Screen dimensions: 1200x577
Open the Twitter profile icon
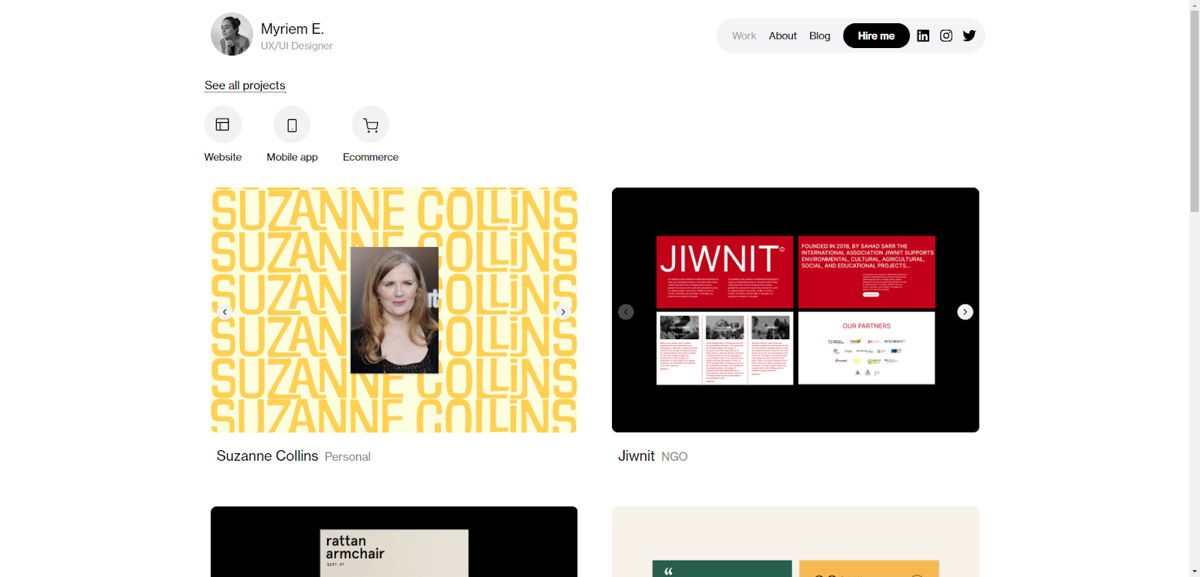(x=969, y=36)
